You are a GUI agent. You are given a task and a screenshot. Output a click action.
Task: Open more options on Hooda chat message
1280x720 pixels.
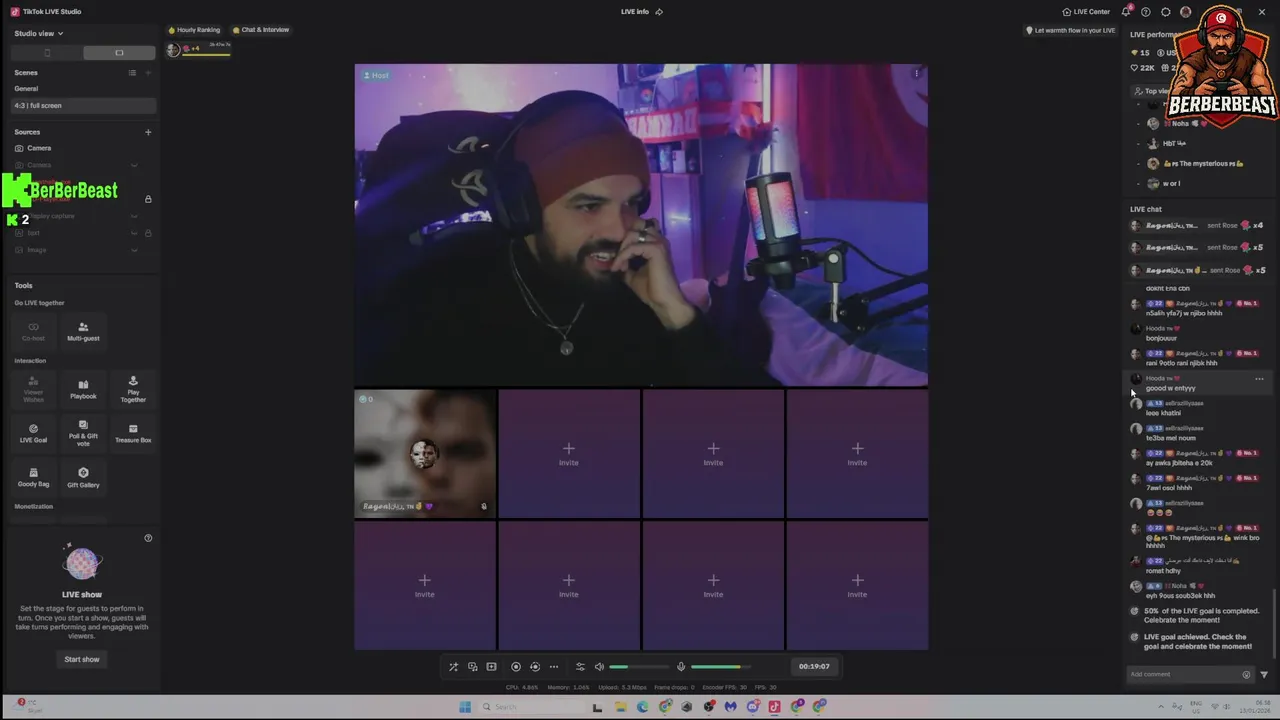(1259, 379)
